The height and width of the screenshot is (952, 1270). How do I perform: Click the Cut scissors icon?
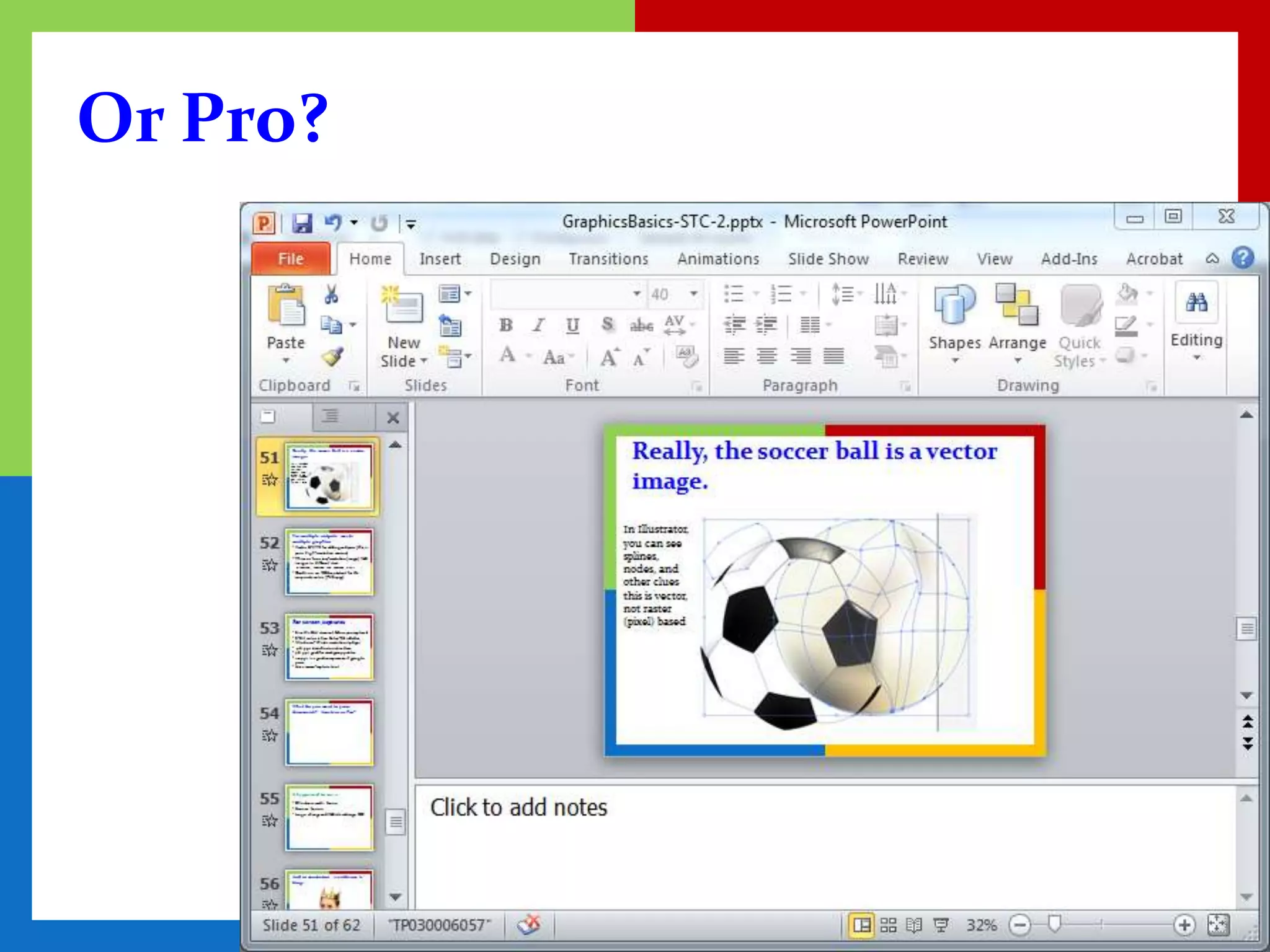tap(331, 294)
